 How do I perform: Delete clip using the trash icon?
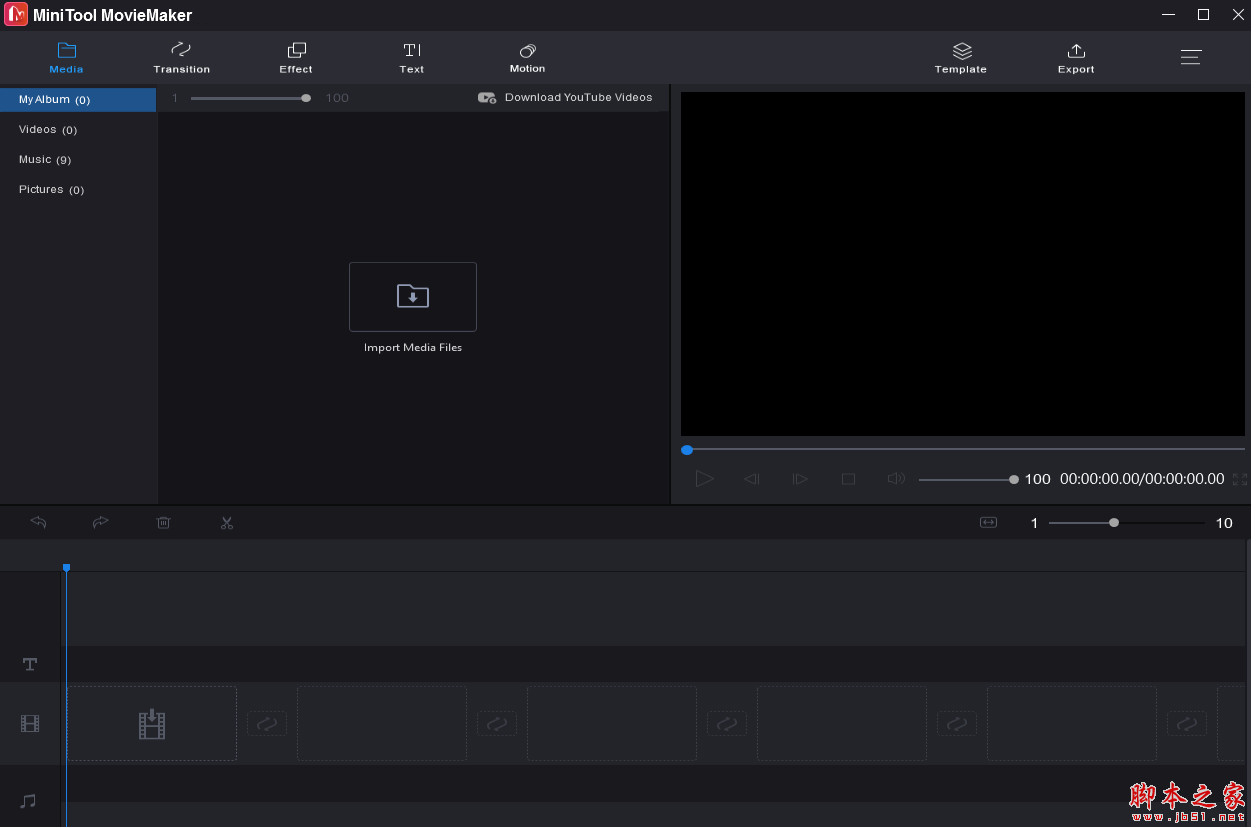click(x=163, y=522)
